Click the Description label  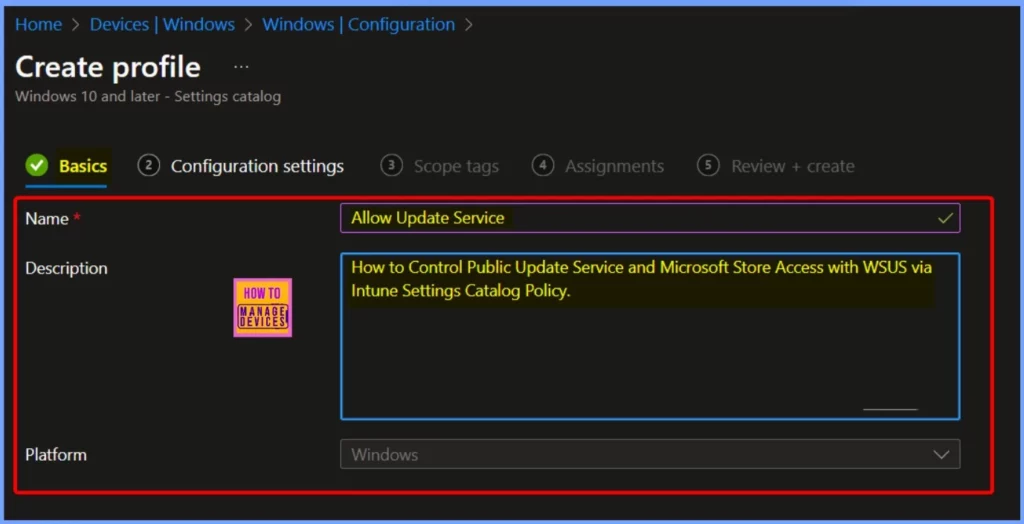pos(67,269)
